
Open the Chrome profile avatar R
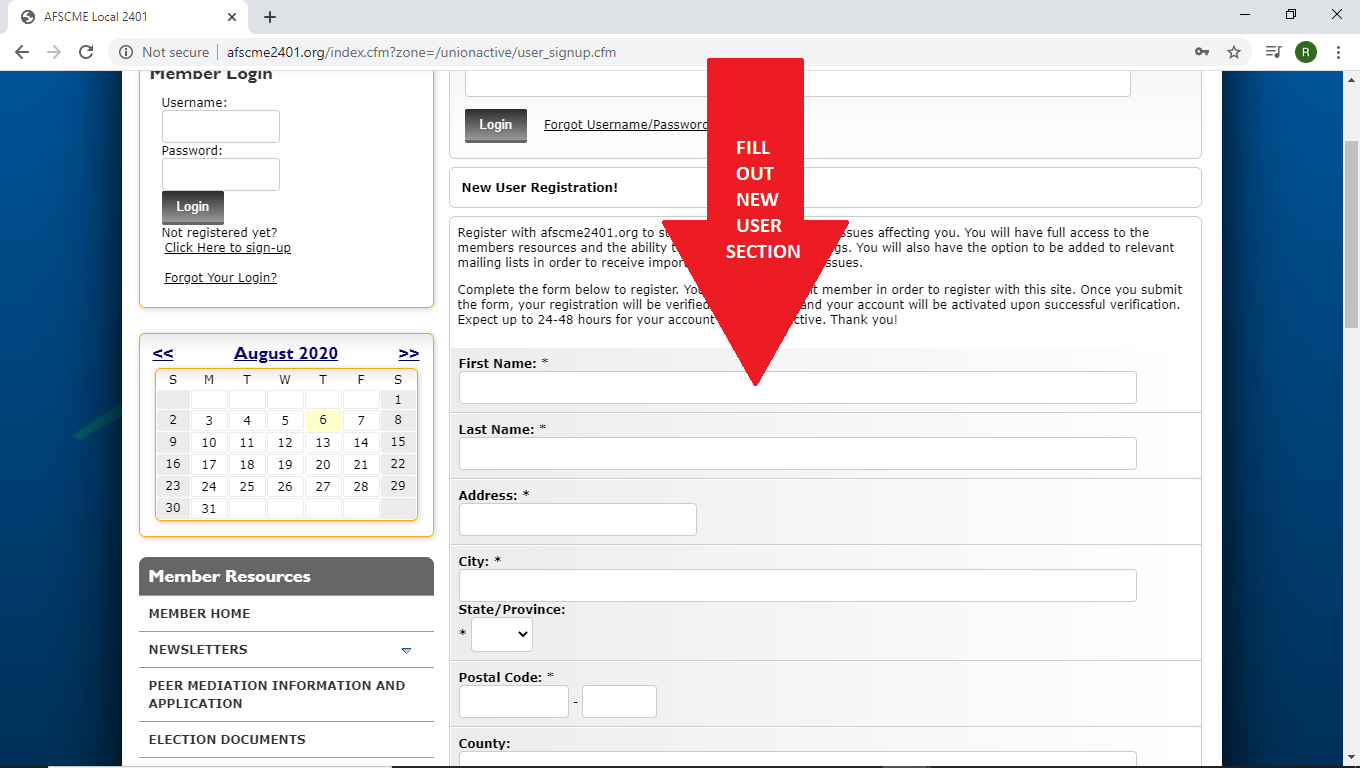coord(1305,52)
